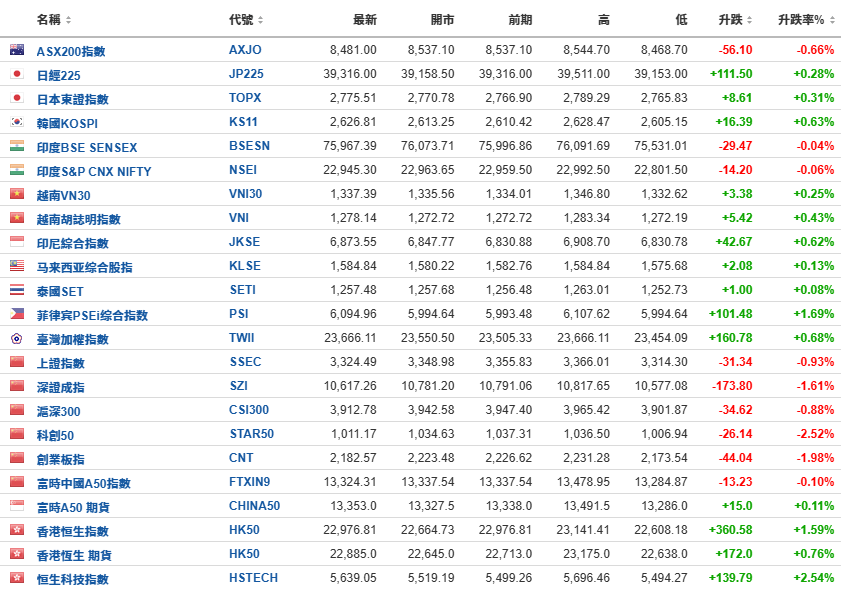The image size is (841, 593).
Task: Click the Hong Kong flag beside 香港恒生 期貨
Action: coord(17,554)
